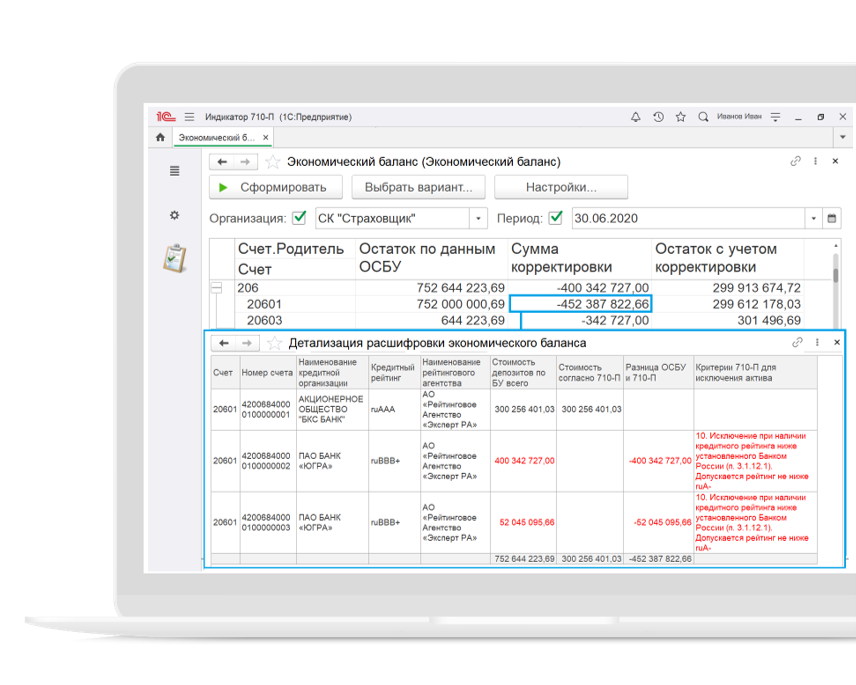Viewport: 856px width, 685px height.
Task: Navigate back in Детализация расшифровки window
Action: (x=224, y=343)
